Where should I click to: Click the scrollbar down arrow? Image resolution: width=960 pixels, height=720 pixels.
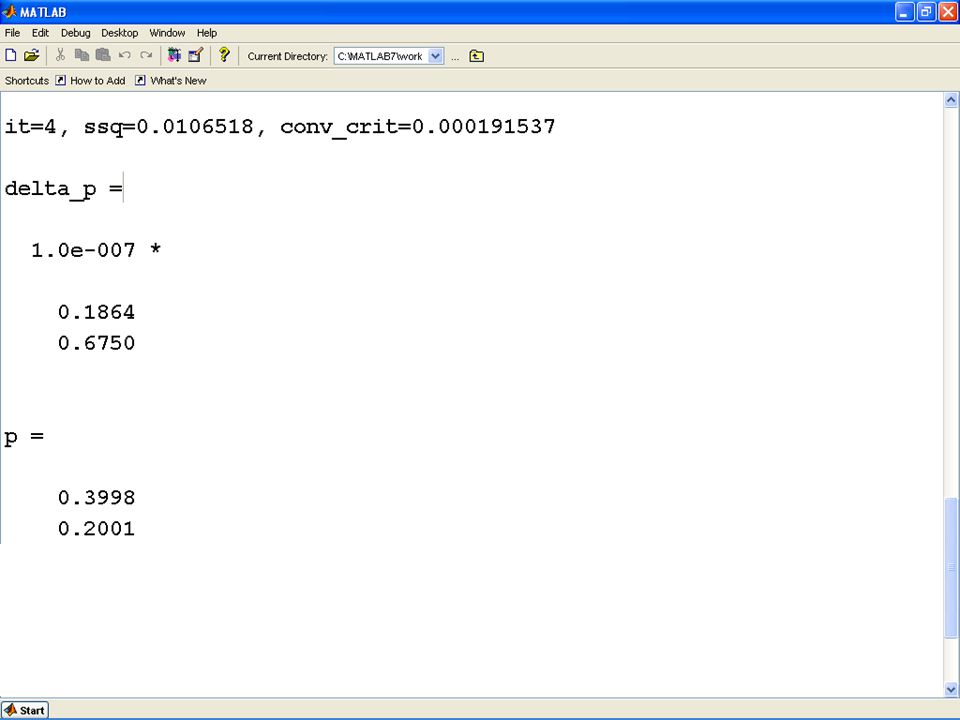pos(951,689)
